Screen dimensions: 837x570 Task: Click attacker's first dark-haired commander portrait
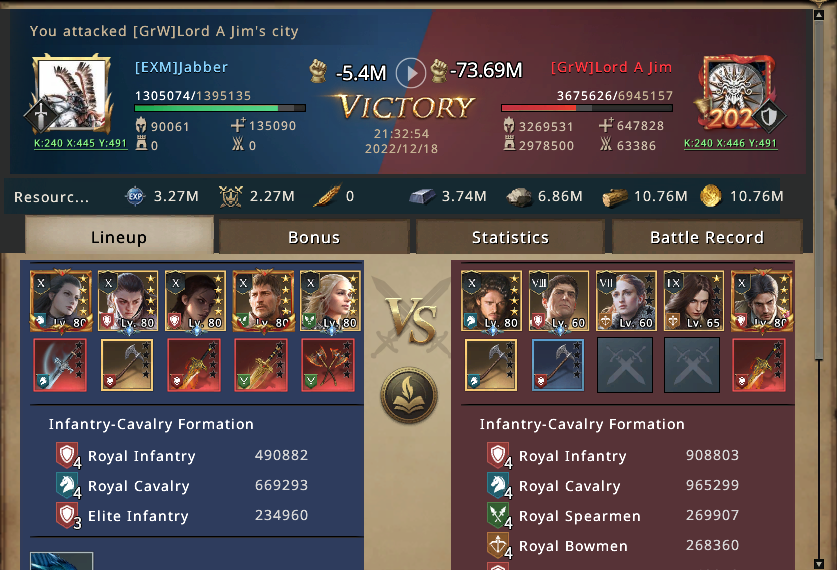pos(60,301)
